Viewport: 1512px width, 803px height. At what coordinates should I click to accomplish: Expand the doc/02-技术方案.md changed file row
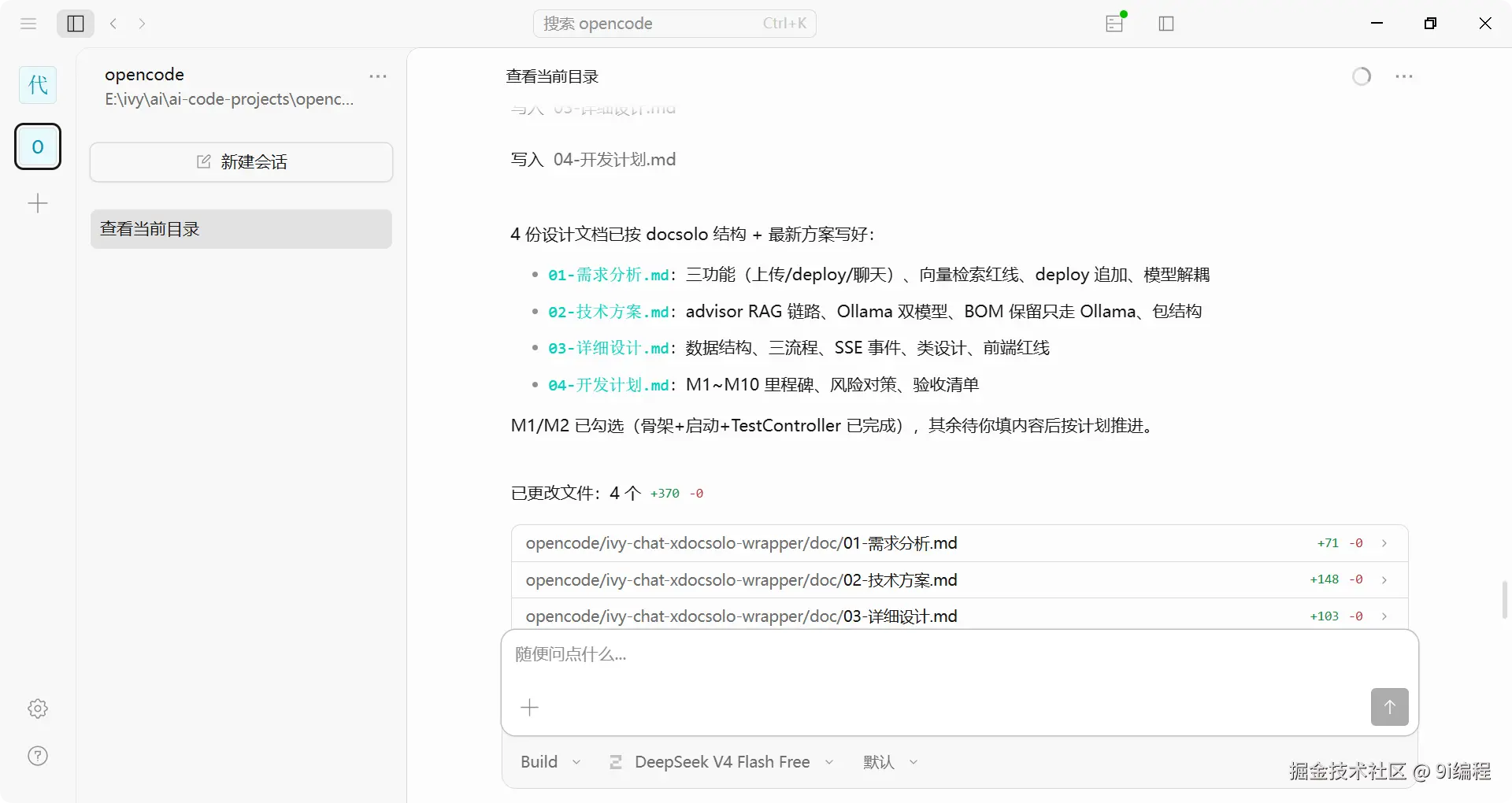[959, 580]
